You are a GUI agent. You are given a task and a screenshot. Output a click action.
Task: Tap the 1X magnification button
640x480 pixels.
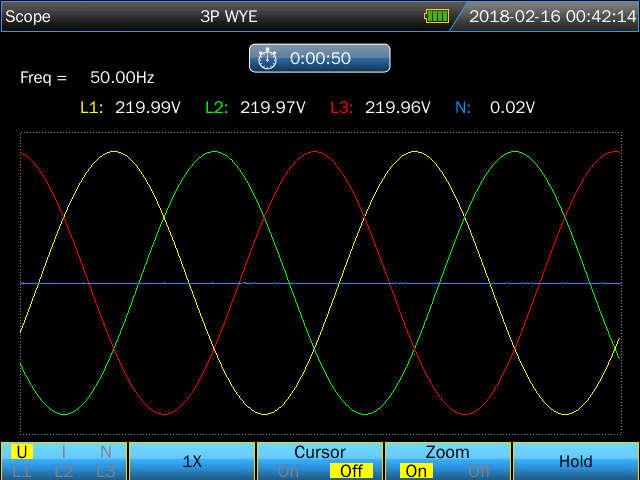tap(192, 462)
